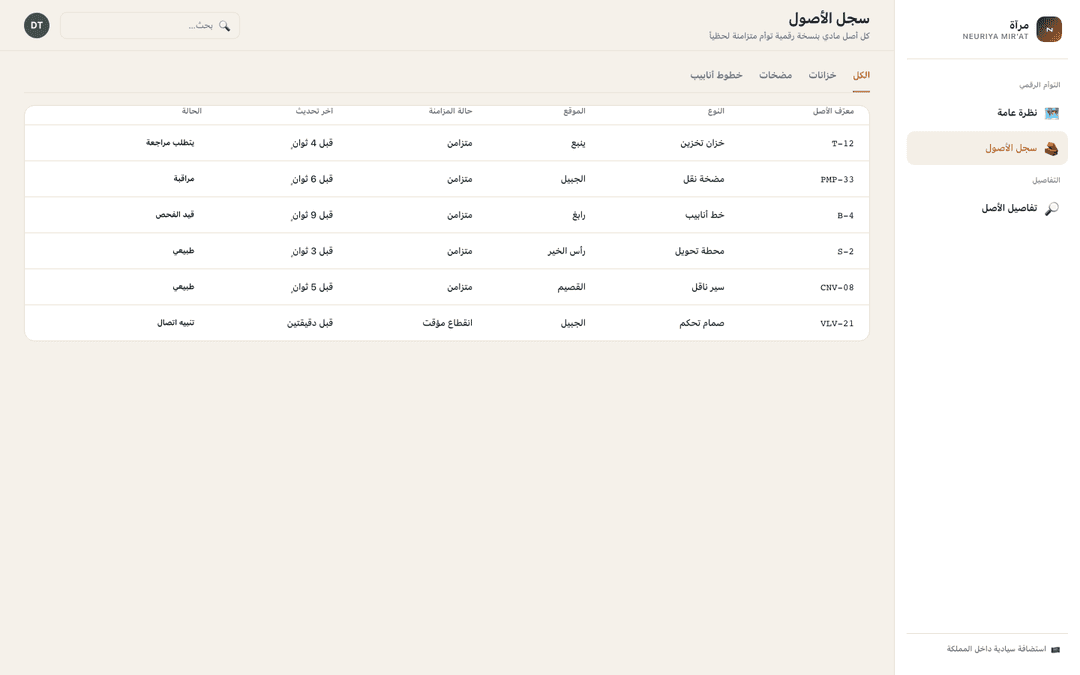Click متزامن sync status in T-12 row
1080x675 pixels.
pyautogui.click(x=459, y=143)
